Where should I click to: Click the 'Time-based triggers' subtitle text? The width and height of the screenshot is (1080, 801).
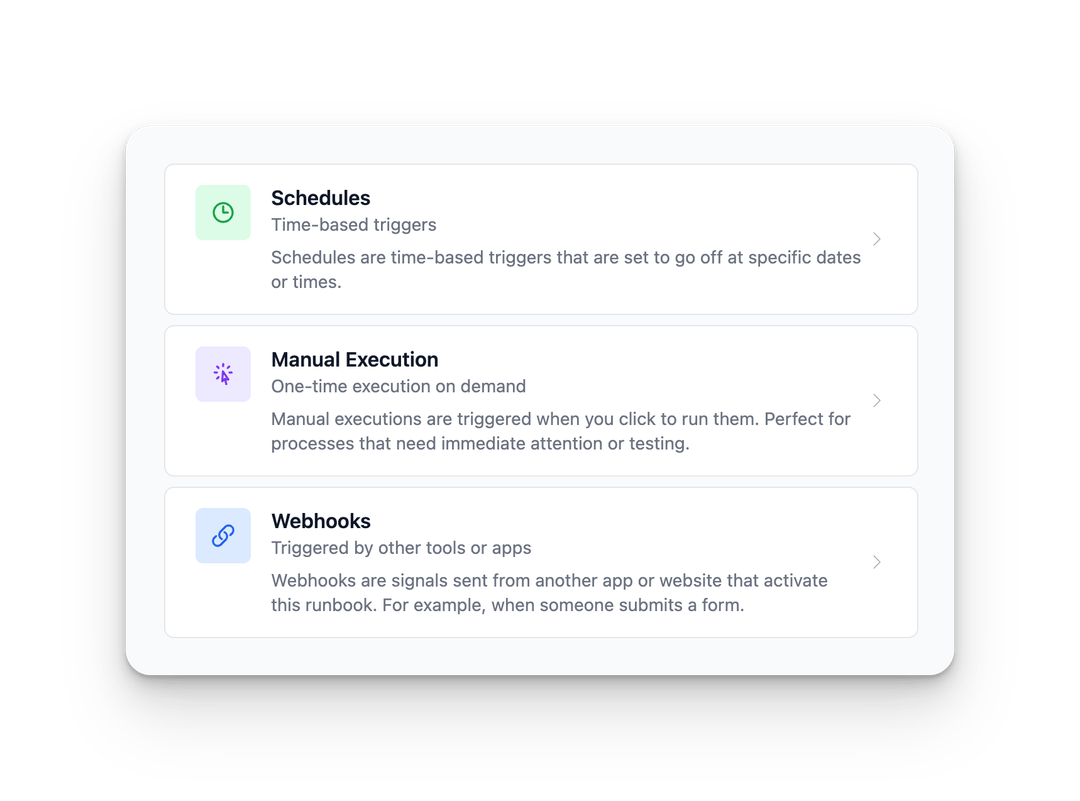tap(354, 225)
